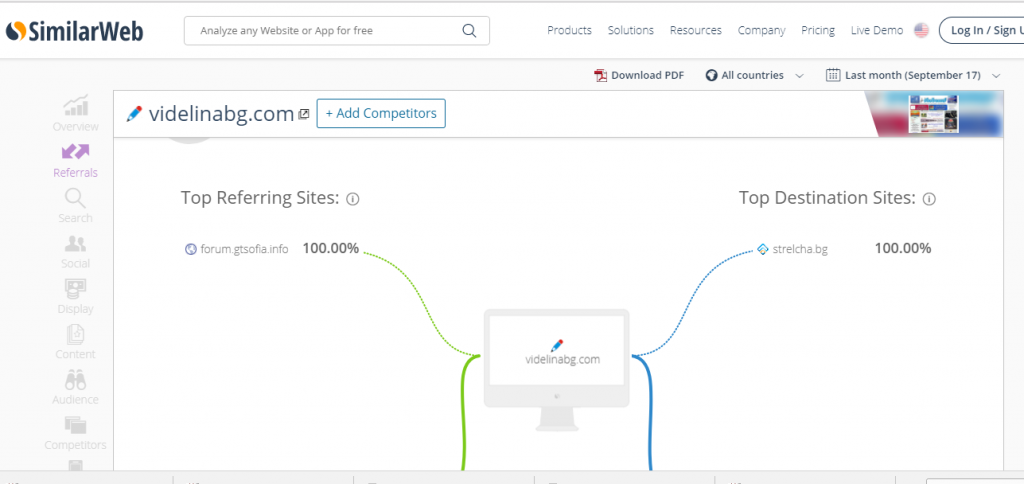This screenshot has width=1024, height=484.
Task: Click the forum.gtsofia.info globe icon
Action: click(x=191, y=249)
